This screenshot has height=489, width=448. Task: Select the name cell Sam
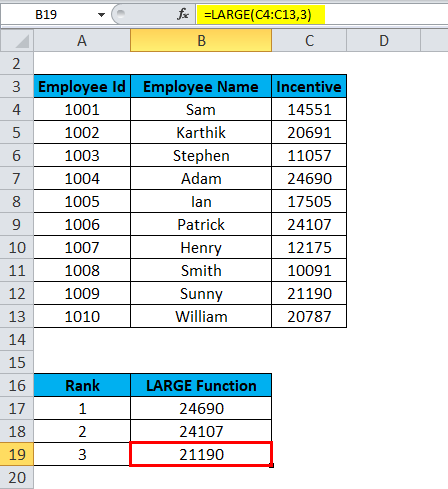click(x=201, y=109)
